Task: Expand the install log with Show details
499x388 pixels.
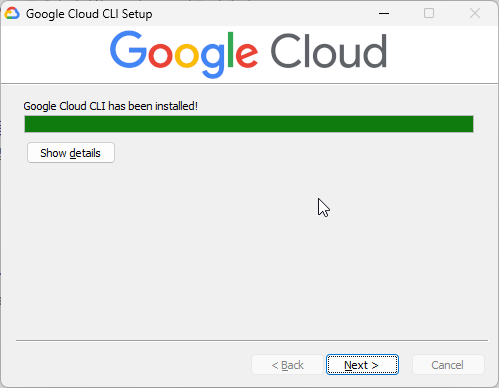Action: (x=71, y=153)
